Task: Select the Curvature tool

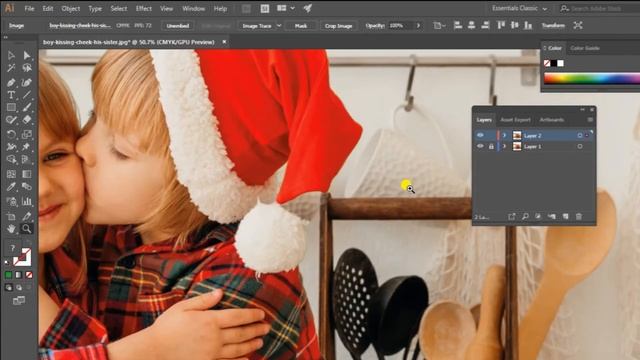Action: coord(27,83)
